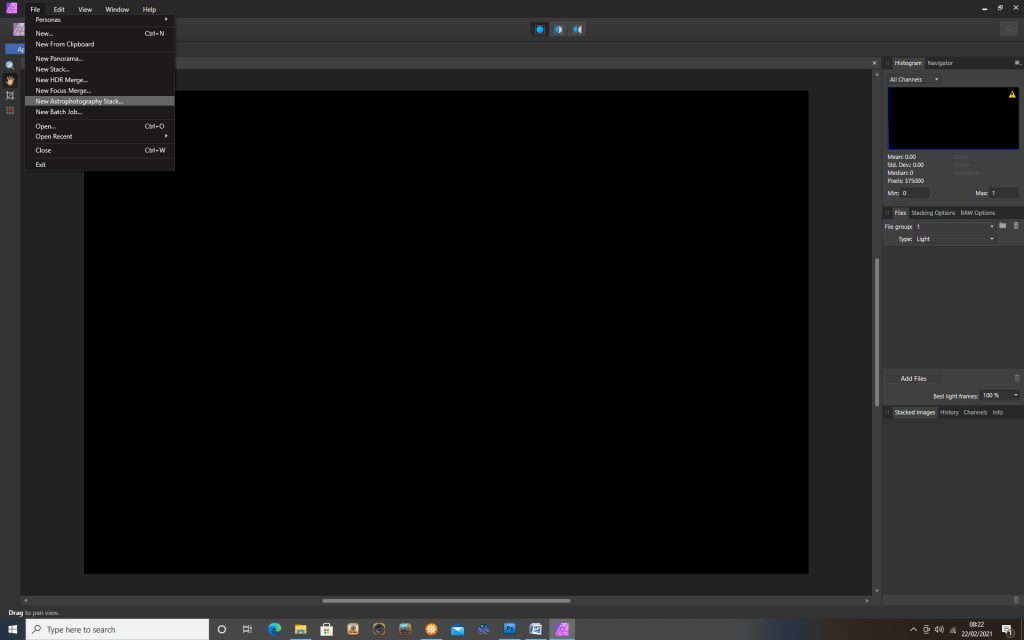
Task: Choose Close from the File menu
Action: click(100, 150)
